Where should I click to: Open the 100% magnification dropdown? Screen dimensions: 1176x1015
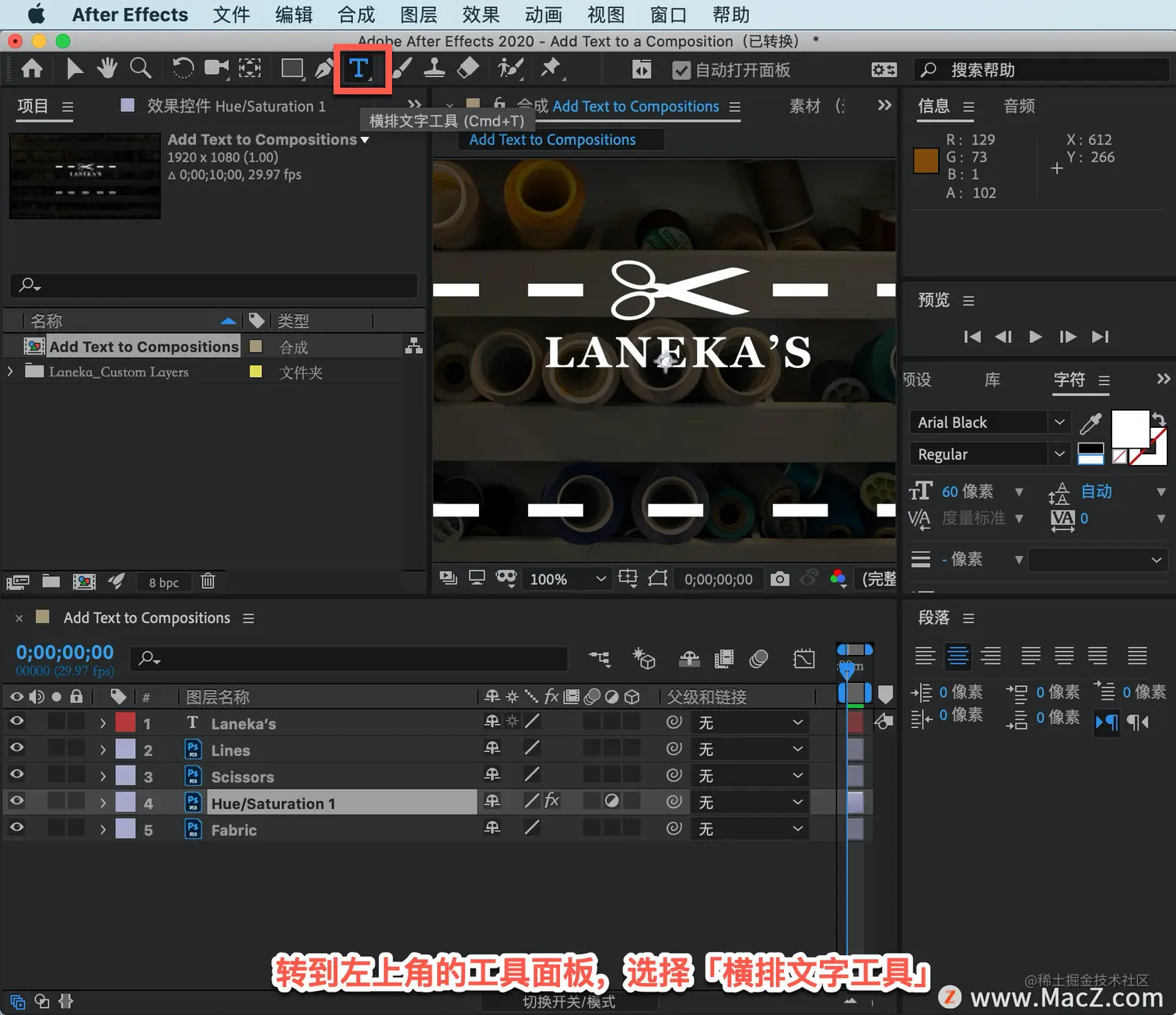pos(566,579)
